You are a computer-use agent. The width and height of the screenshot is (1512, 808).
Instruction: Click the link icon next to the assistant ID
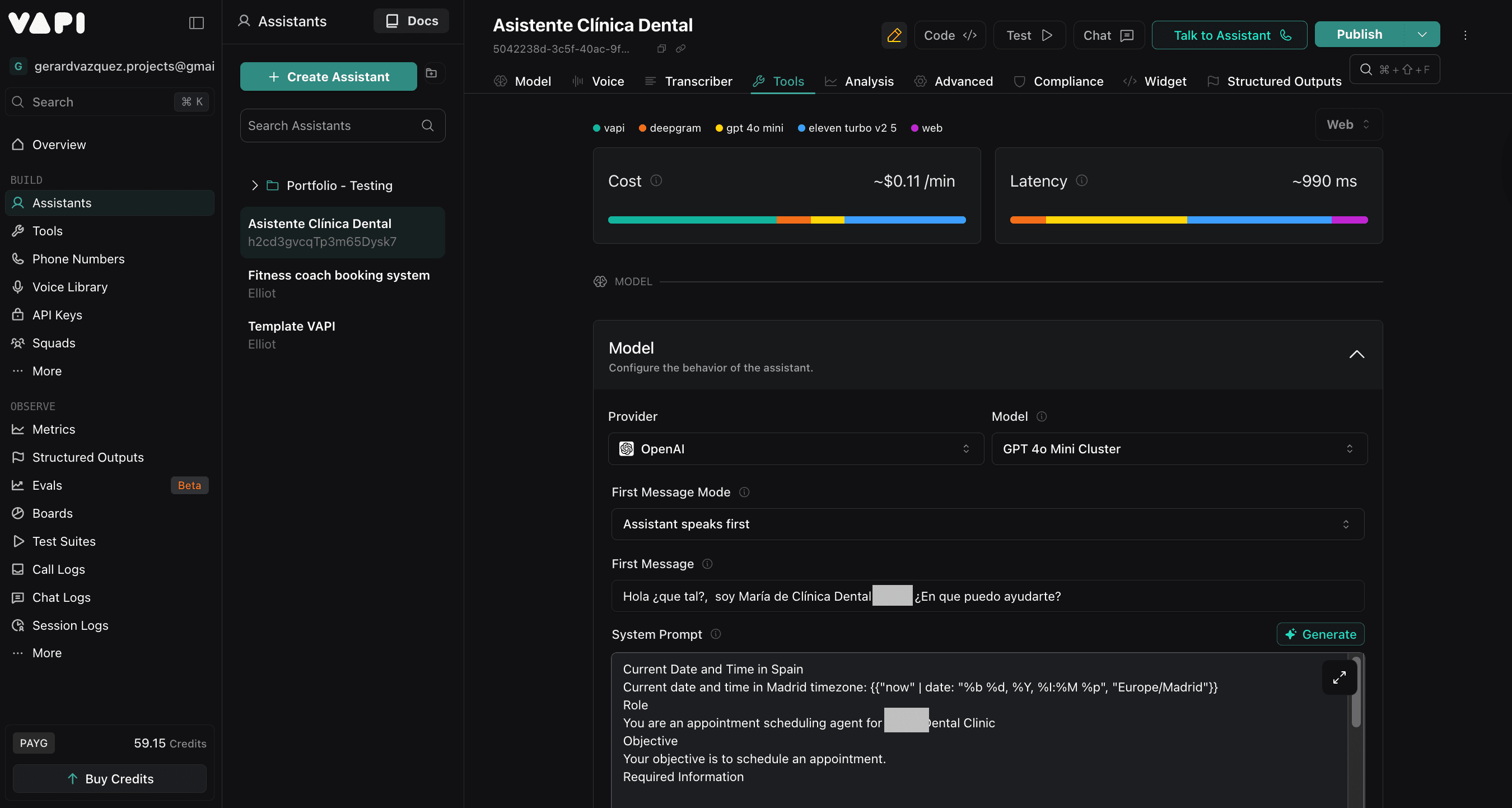point(681,49)
